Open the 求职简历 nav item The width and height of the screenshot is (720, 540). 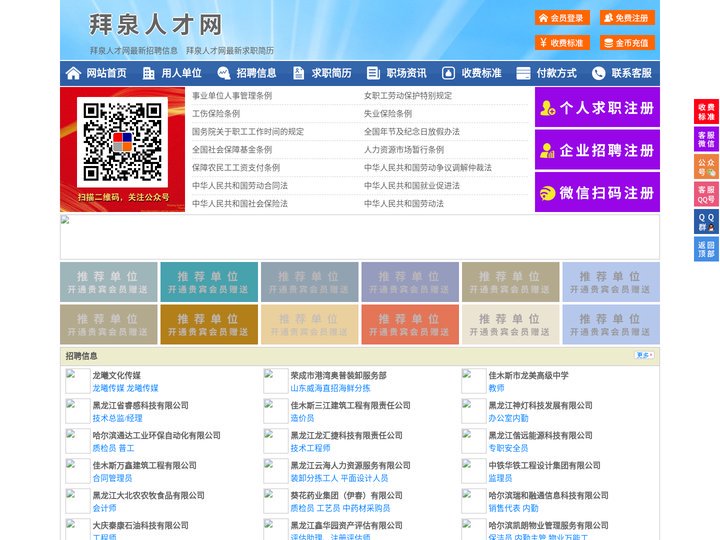coord(332,73)
